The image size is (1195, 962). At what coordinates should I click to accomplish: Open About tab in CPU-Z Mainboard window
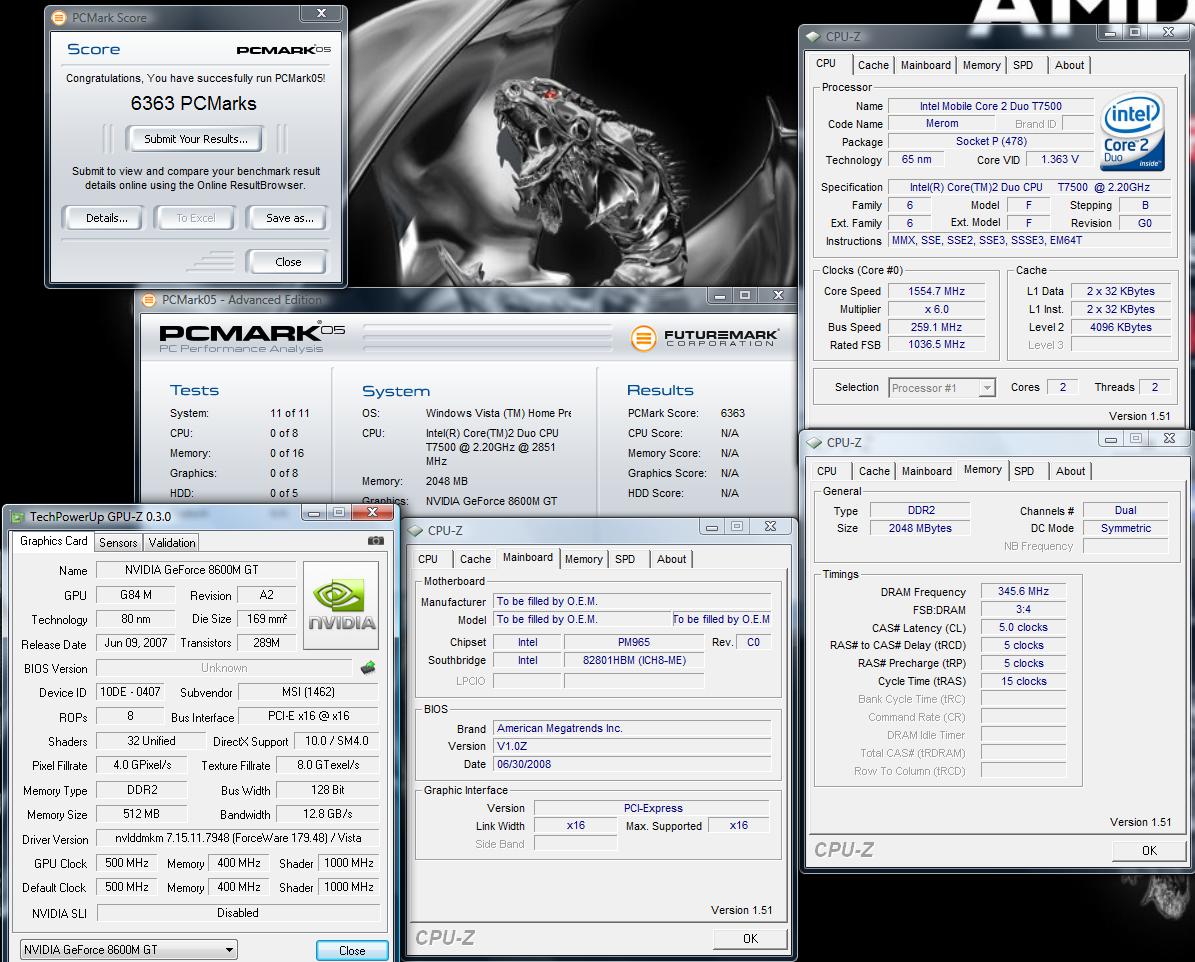click(x=671, y=559)
